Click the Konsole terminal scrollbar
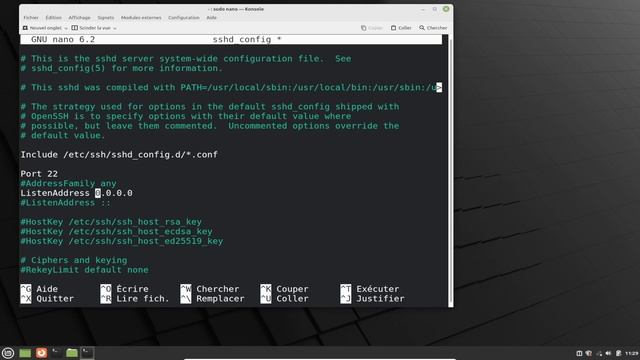 [451, 171]
